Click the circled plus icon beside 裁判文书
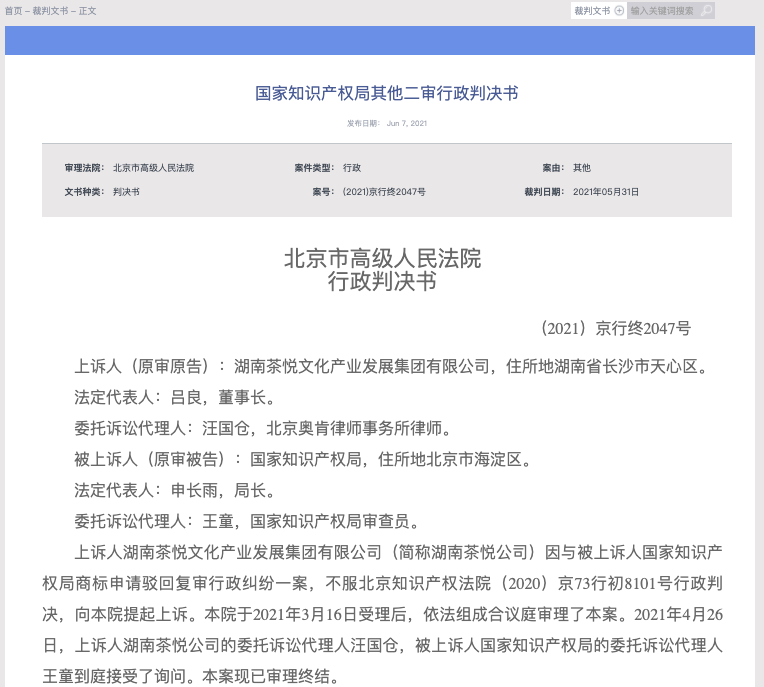The image size is (764, 687). coord(619,11)
